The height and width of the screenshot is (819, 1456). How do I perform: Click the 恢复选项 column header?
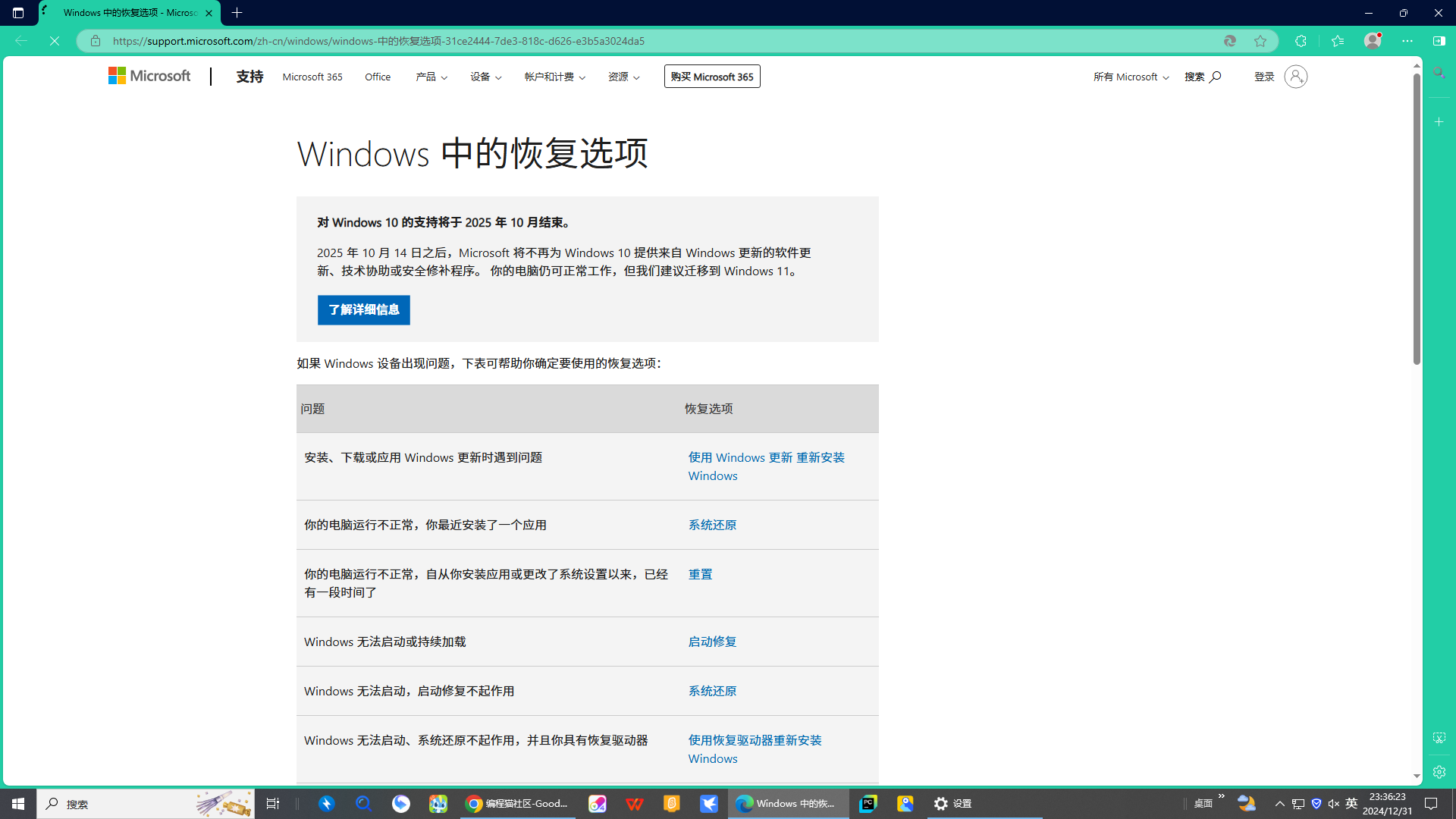coord(709,409)
